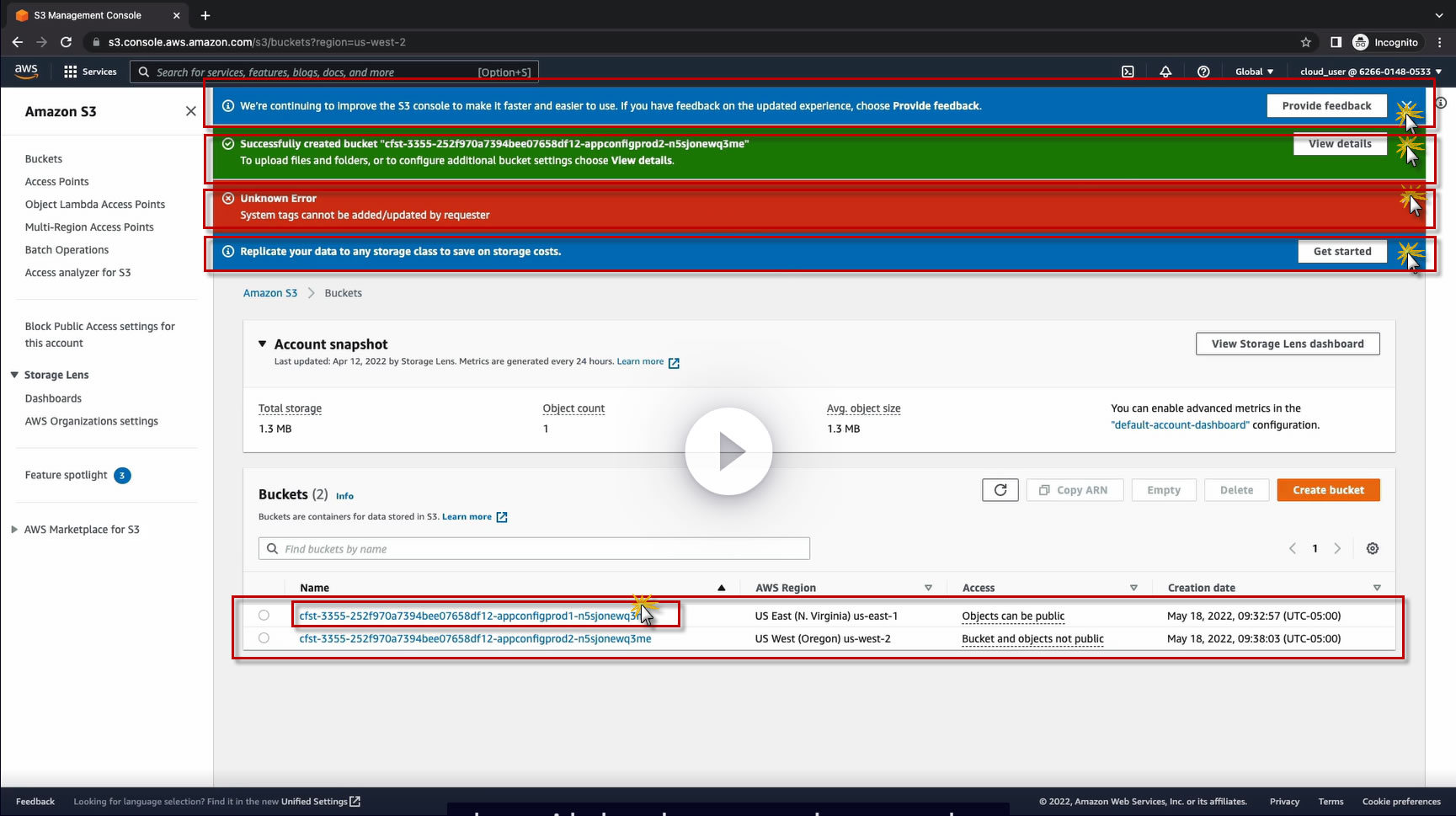Viewport: 1456px width, 816px height.
Task: Close the S3 Management Console tab
Action: pos(176,15)
